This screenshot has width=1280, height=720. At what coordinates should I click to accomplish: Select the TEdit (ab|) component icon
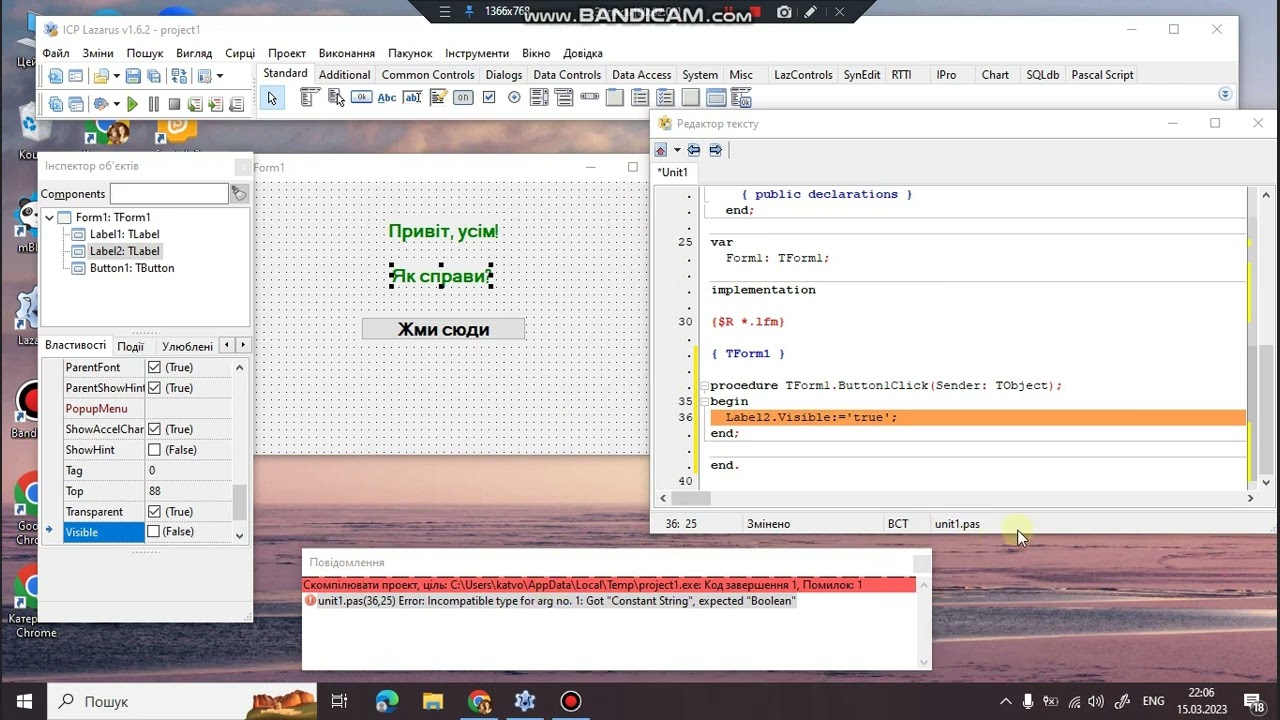point(412,98)
